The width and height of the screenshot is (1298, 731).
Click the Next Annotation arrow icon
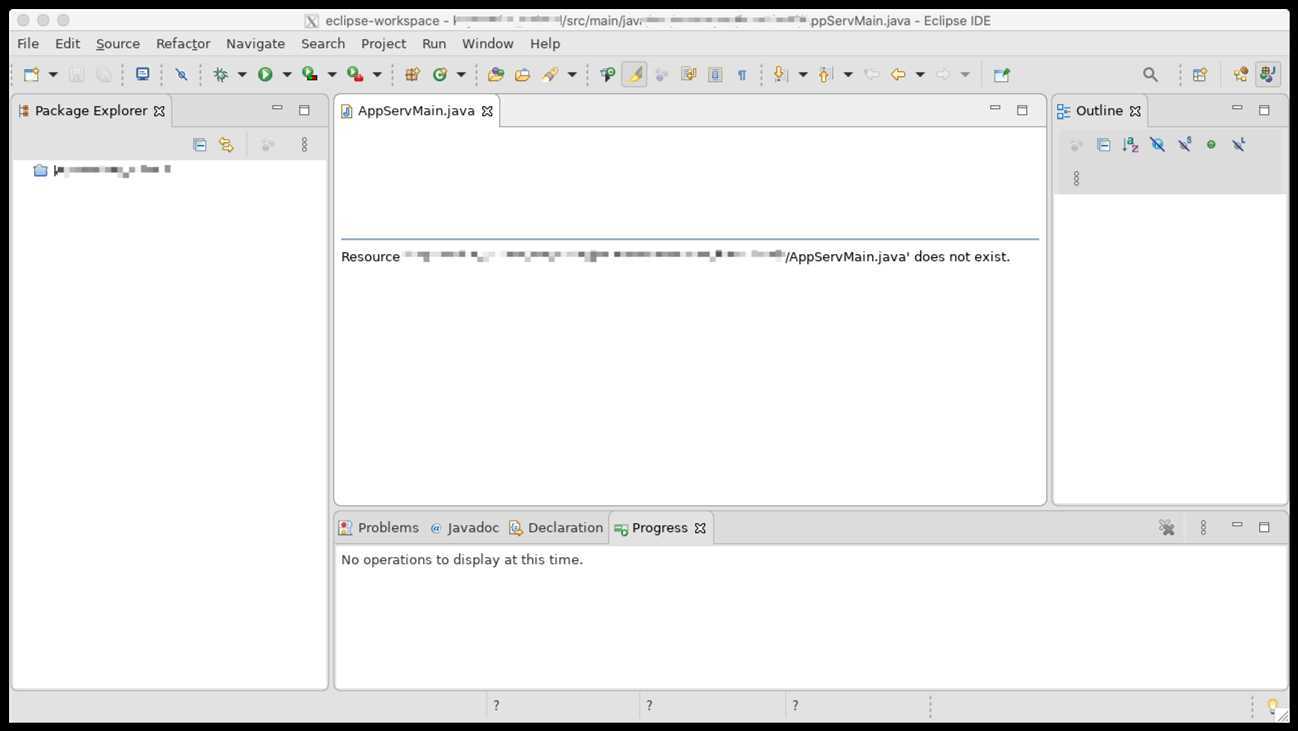click(781, 75)
